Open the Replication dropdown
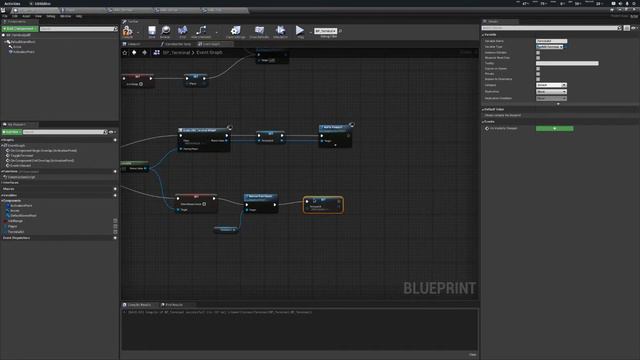Viewport: 640px width, 360px height. (551, 92)
